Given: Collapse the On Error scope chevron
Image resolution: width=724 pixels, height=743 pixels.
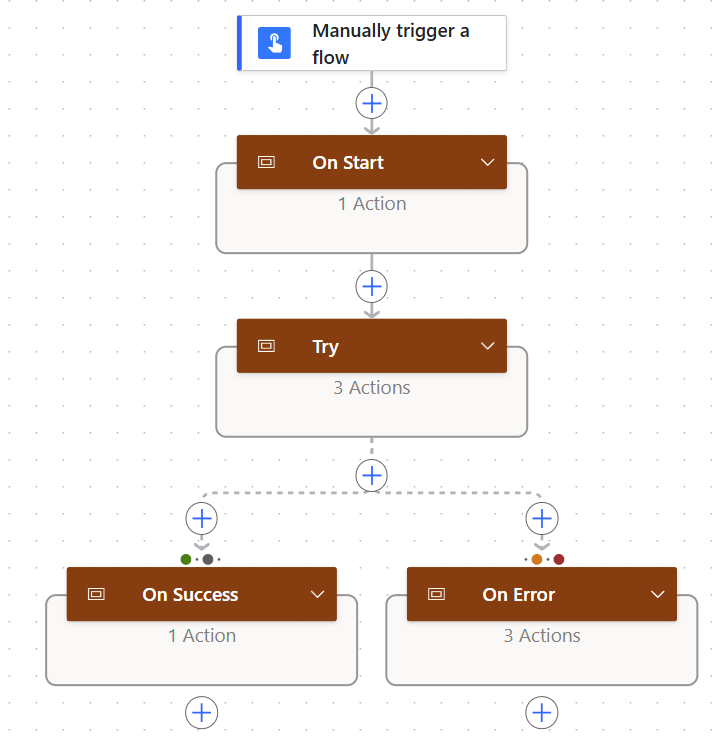Looking at the screenshot, I should click(x=658, y=594).
